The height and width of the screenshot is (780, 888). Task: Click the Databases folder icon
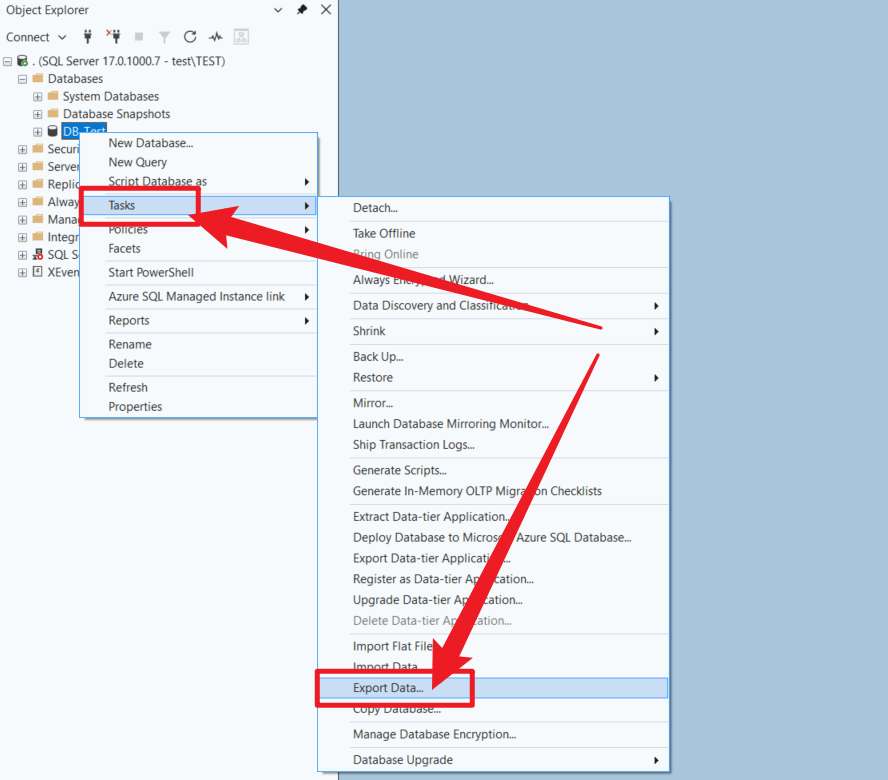[38, 78]
